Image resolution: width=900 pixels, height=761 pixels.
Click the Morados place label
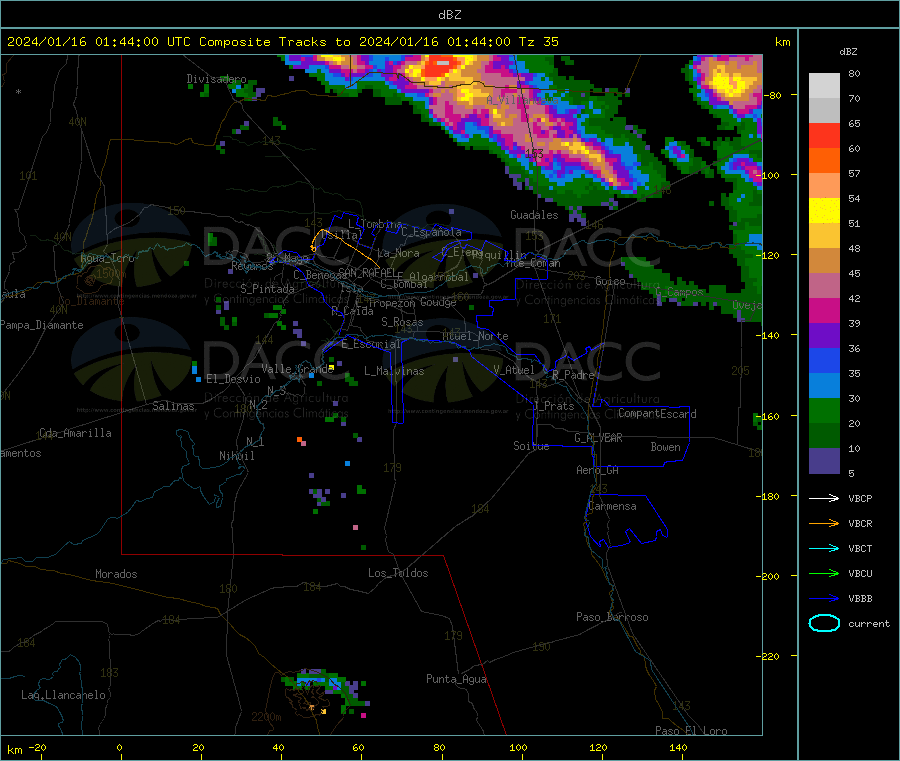coord(116,574)
